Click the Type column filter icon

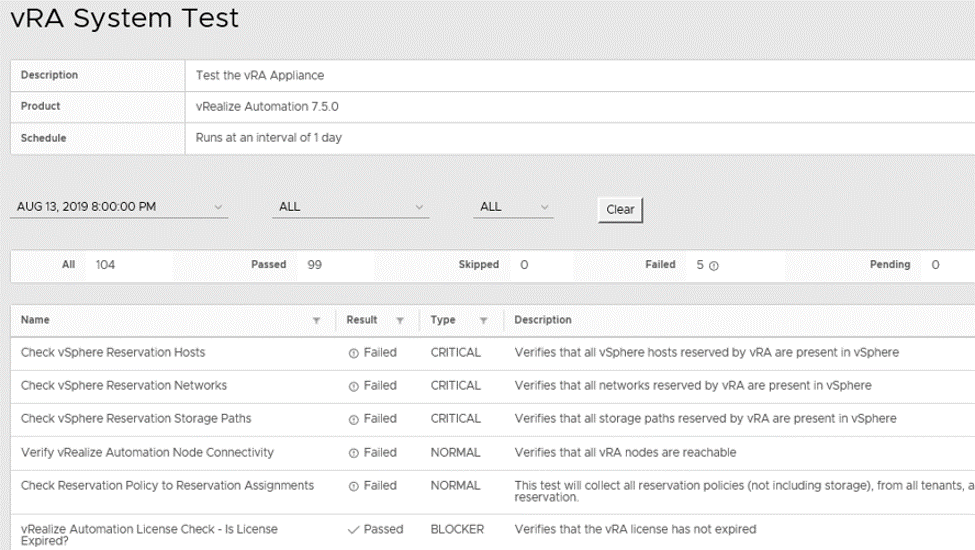(x=483, y=321)
